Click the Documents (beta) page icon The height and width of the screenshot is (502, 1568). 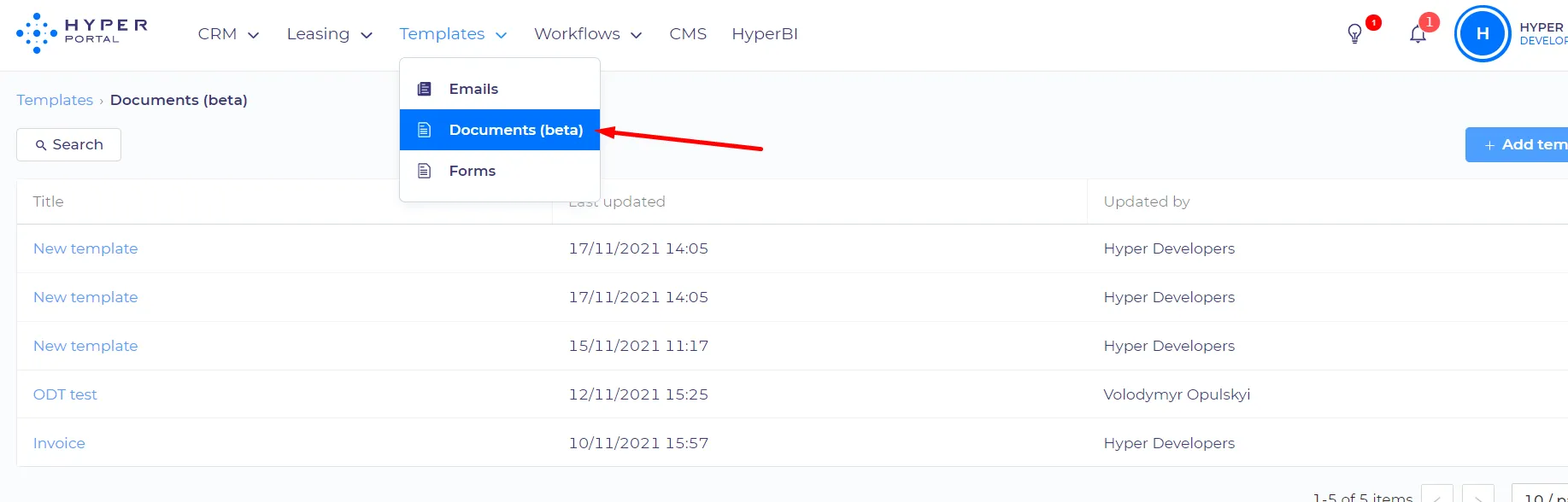tap(424, 130)
